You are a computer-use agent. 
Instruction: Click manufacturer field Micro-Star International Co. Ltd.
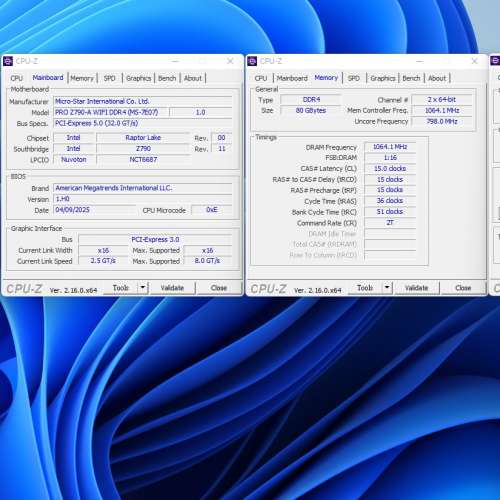[143, 101]
